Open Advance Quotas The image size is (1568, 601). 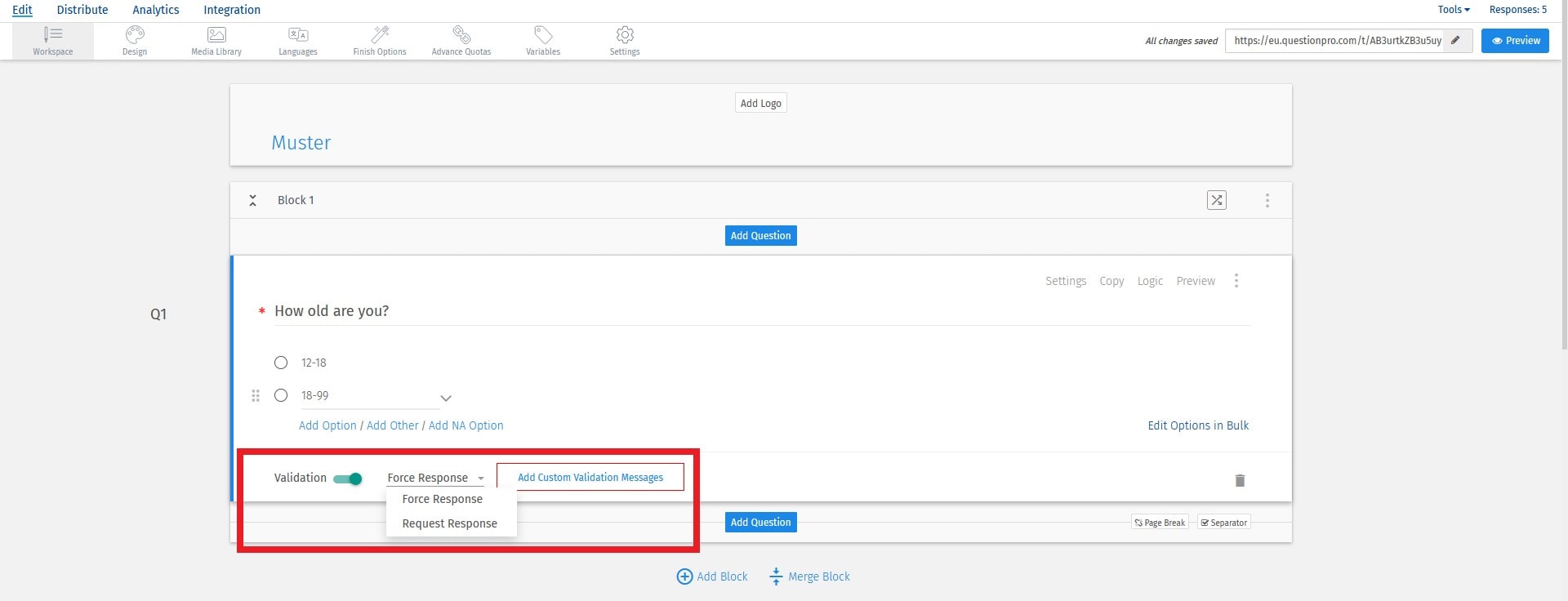[x=461, y=40]
